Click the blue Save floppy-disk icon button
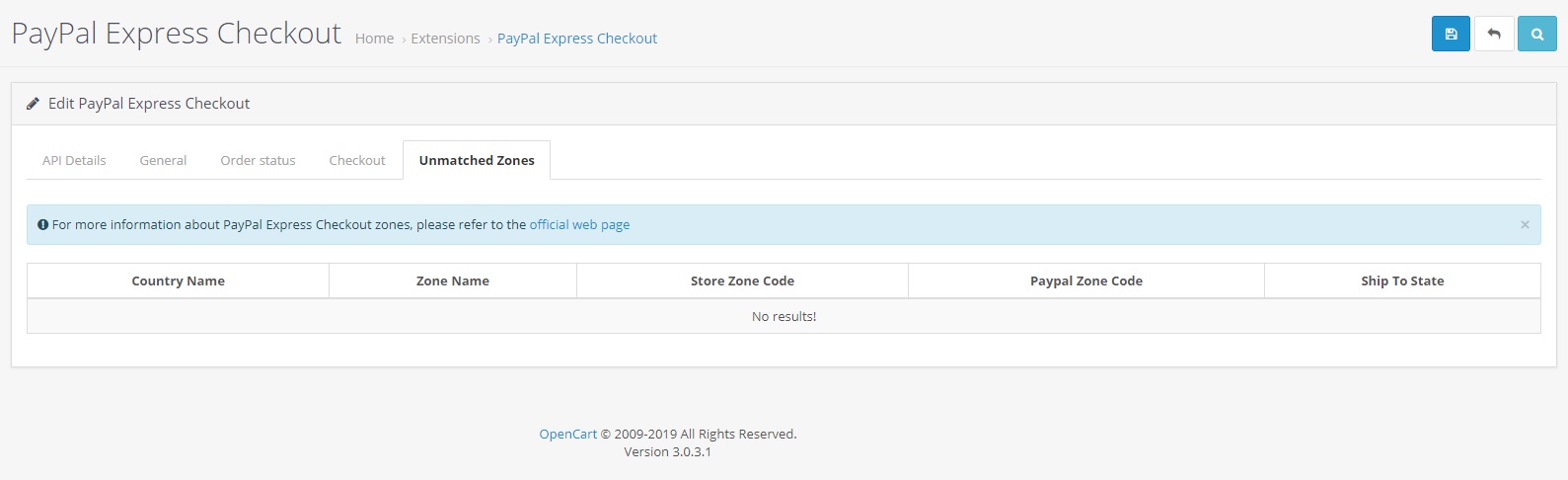 pos(1451,34)
